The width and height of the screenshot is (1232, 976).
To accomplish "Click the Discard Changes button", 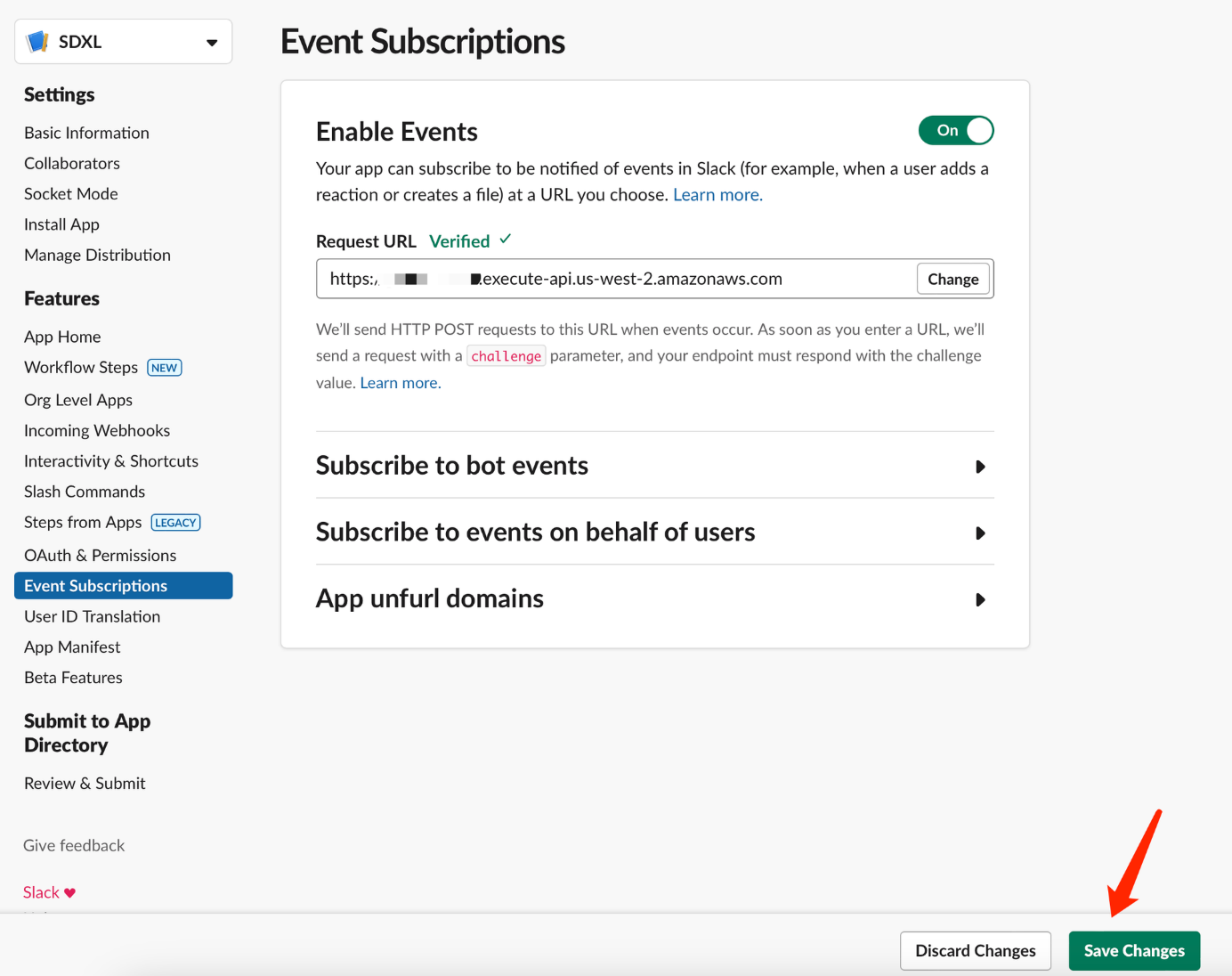I will [x=976, y=951].
